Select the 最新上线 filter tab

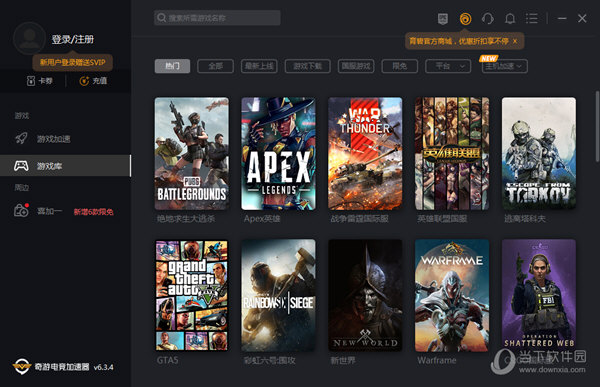[x=259, y=66]
